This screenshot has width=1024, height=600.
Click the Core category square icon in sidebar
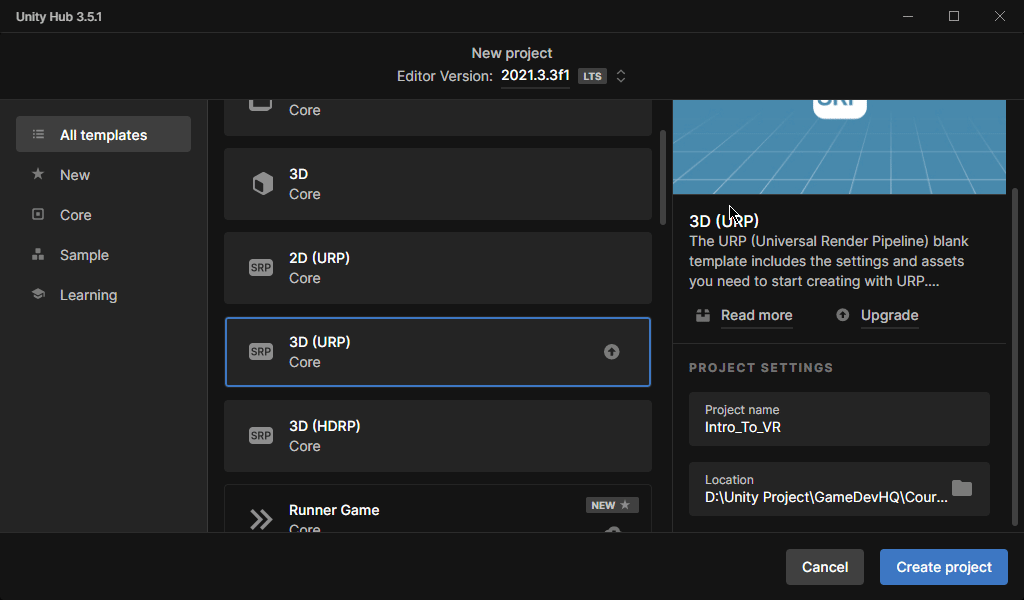tap(37, 214)
